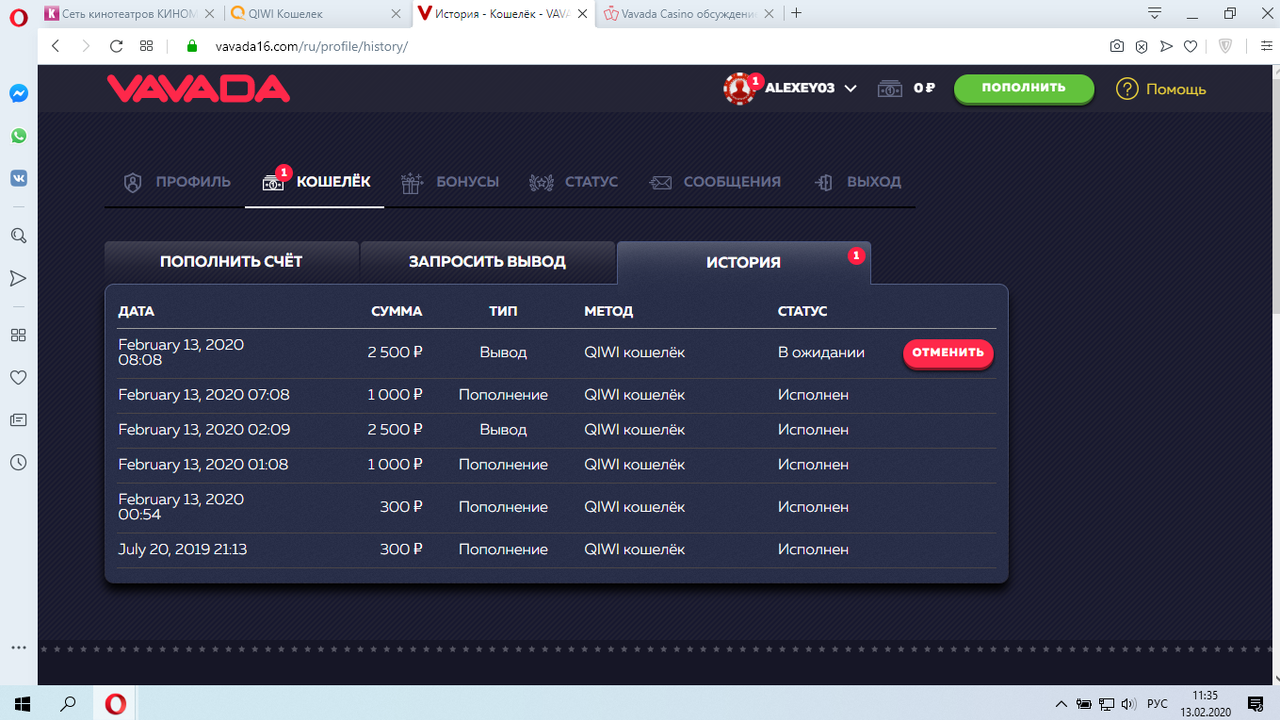The width and height of the screenshot is (1280, 720).
Task: Click VAVADA logo
Action: pos(198,89)
